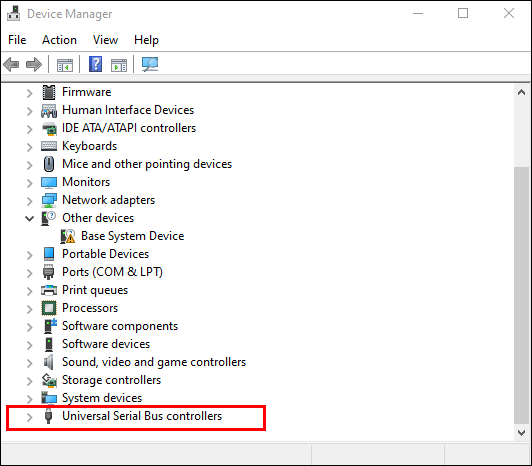This screenshot has height=466, width=532.
Task: Click the Processors chip icon
Action: tap(49, 308)
